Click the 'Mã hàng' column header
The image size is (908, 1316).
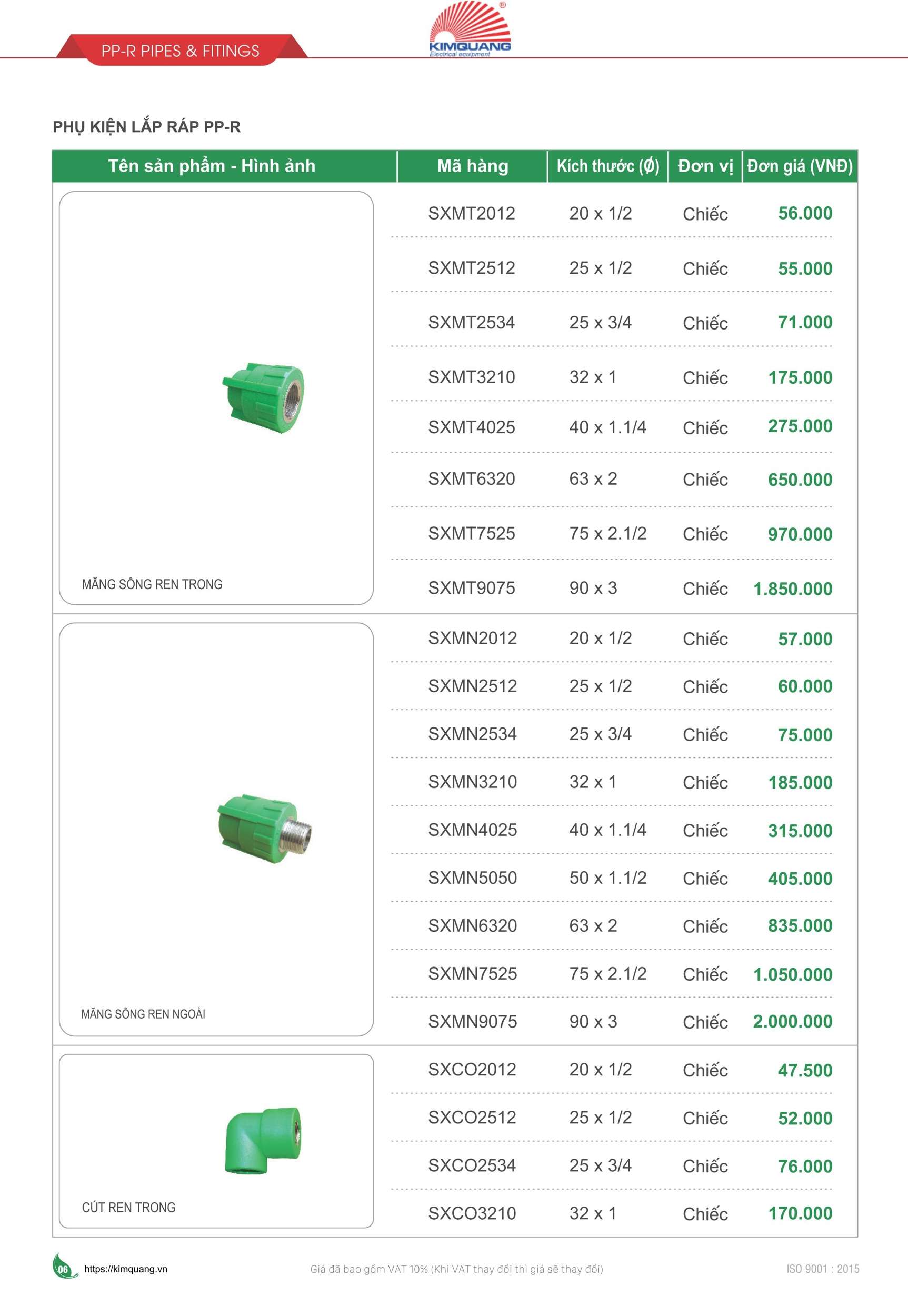click(x=472, y=166)
